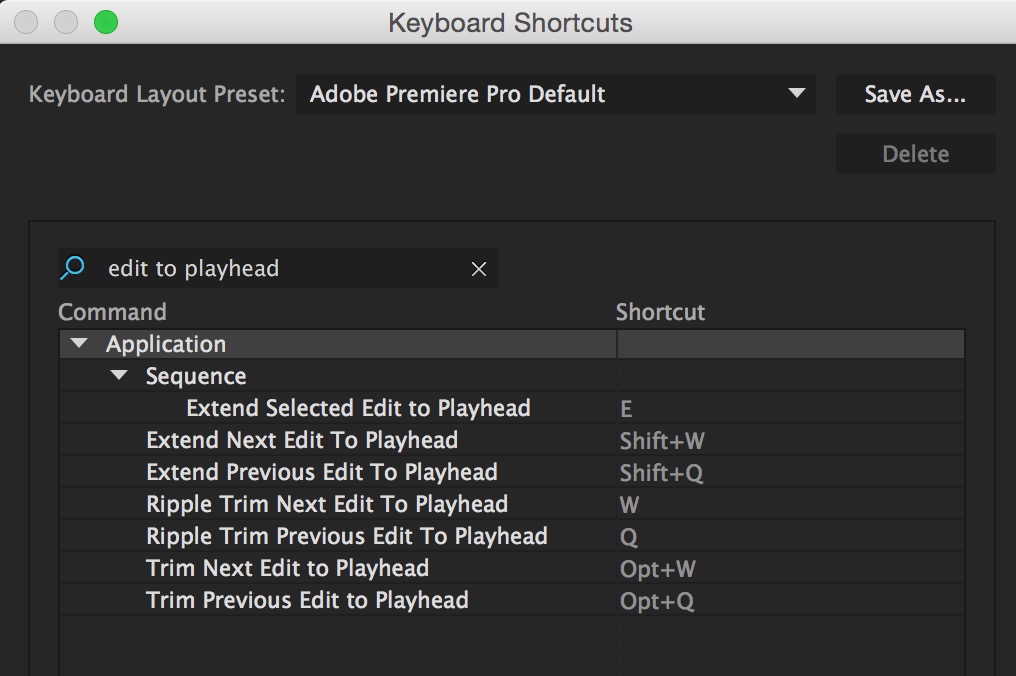Collapse the Sequence subgroup triangle
Image resolution: width=1016 pixels, height=676 pixels.
(119, 375)
